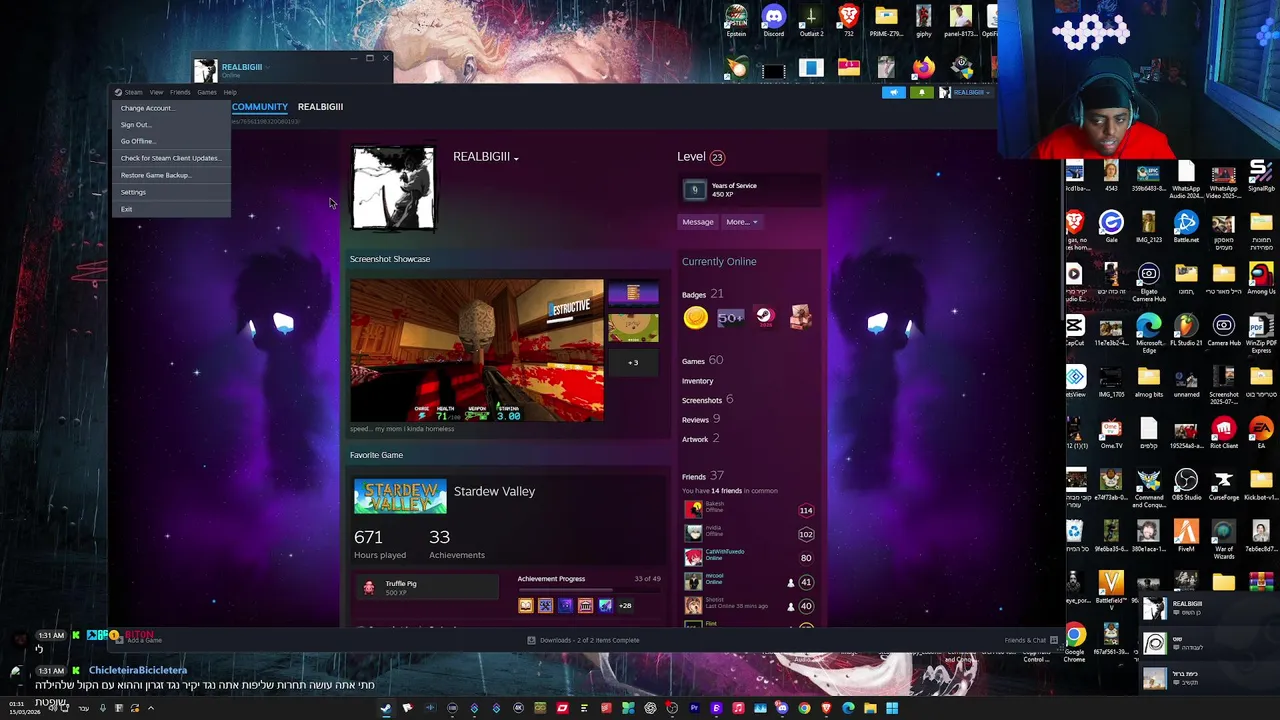Open the Riot Client desktop shortcut
The image size is (1280, 720).
pyautogui.click(x=1224, y=434)
